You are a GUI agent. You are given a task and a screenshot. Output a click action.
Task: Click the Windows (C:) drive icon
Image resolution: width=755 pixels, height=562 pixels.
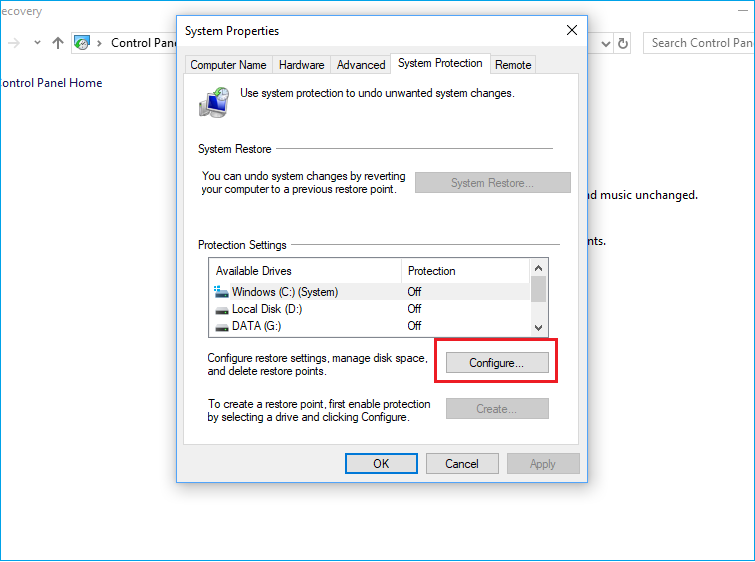(221, 292)
